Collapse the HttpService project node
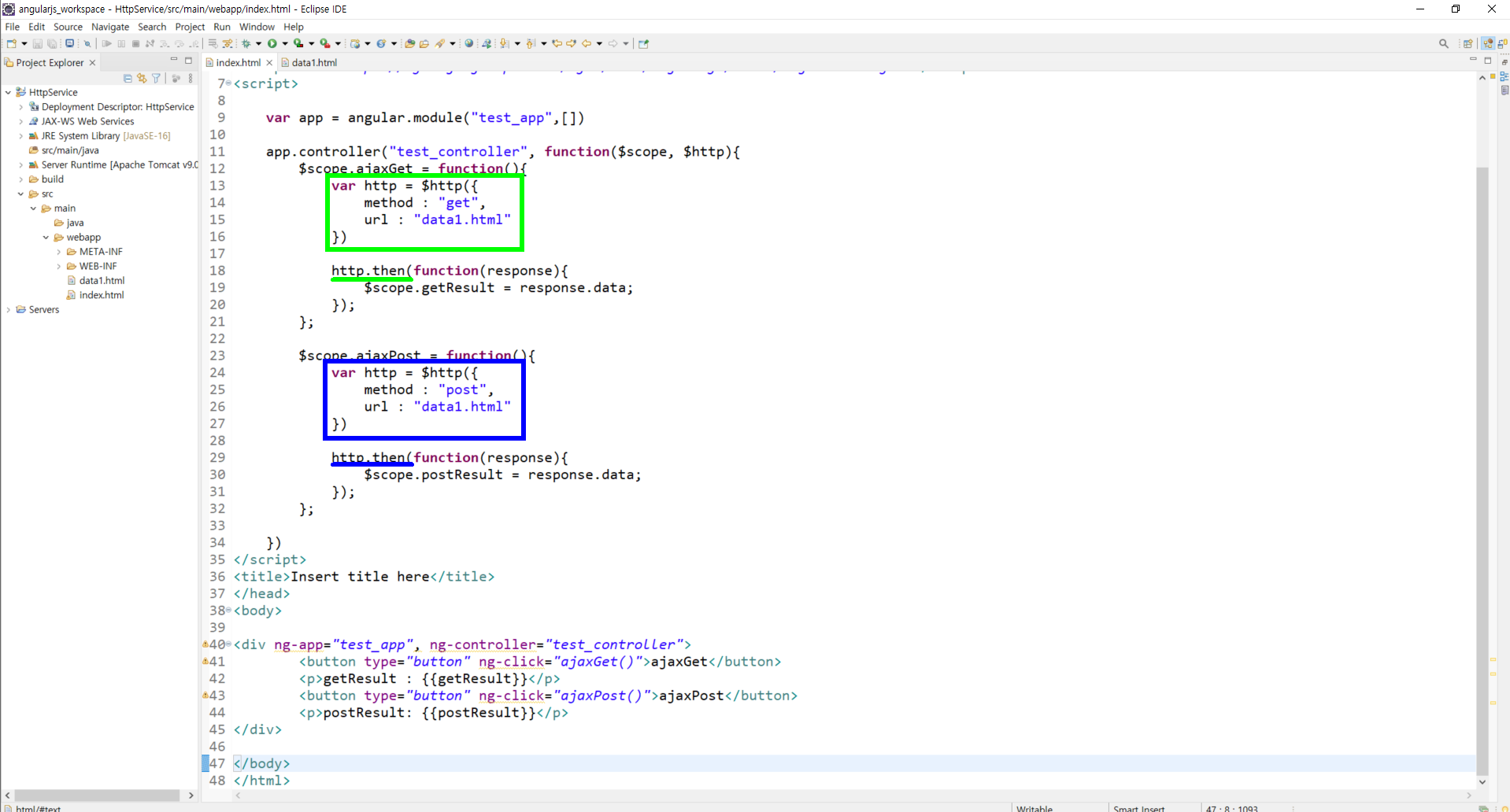Image resolution: width=1510 pixels, height=812 pixels. coord(9,93)
